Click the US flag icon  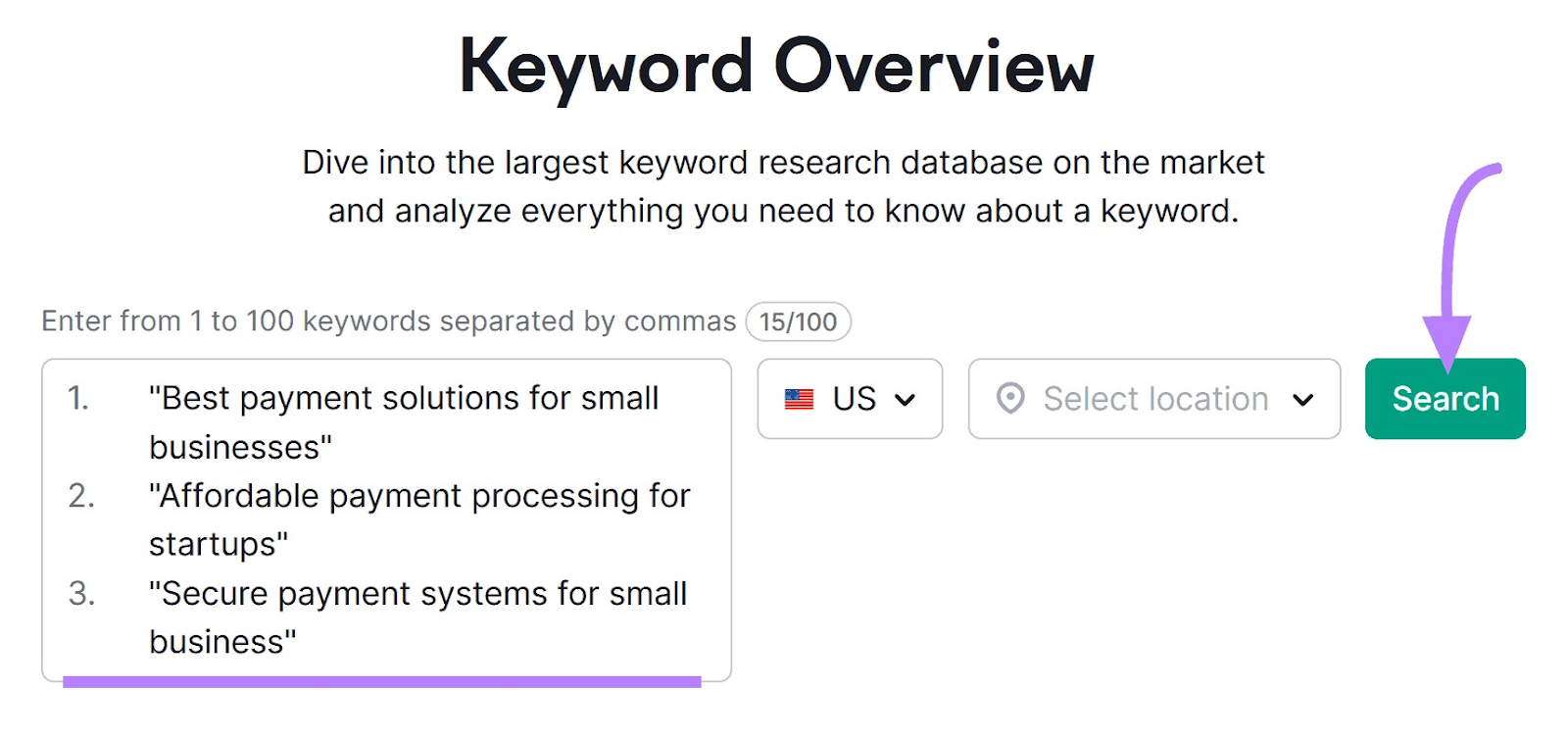[799, 400]
